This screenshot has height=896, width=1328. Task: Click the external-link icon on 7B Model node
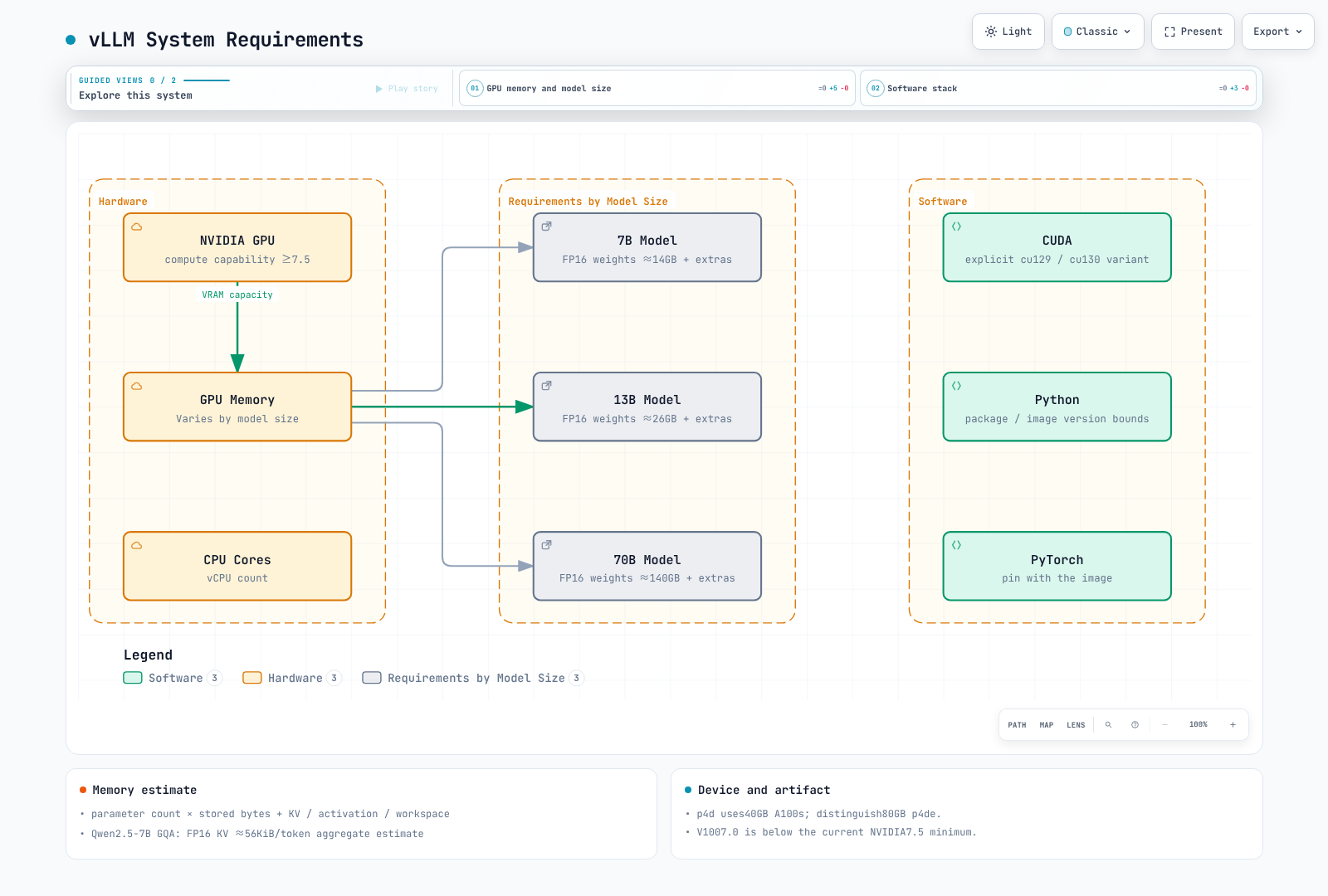[547, 226]
